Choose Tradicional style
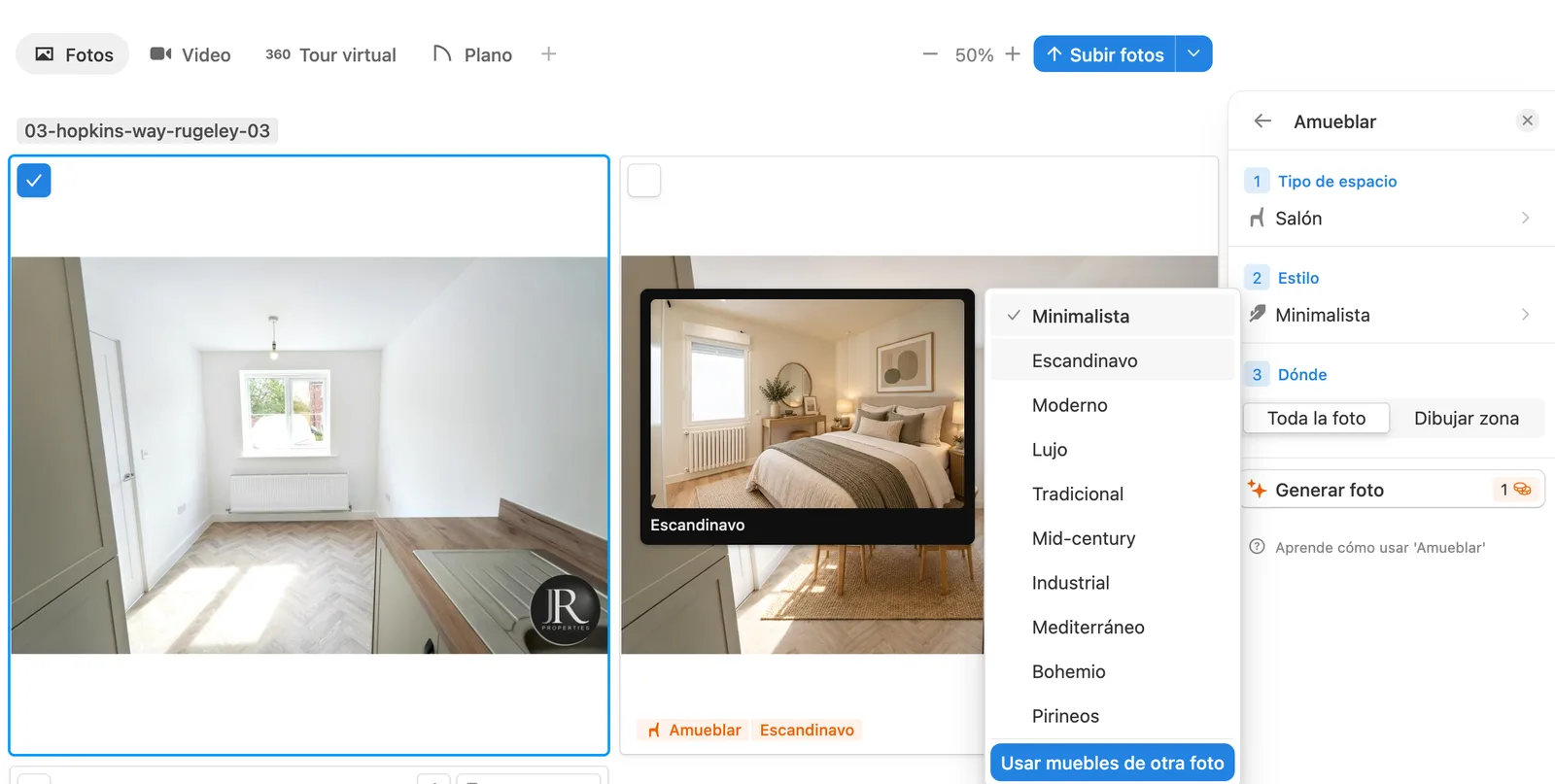This screenshot has width=1555, height=784. pos(1112,494)
